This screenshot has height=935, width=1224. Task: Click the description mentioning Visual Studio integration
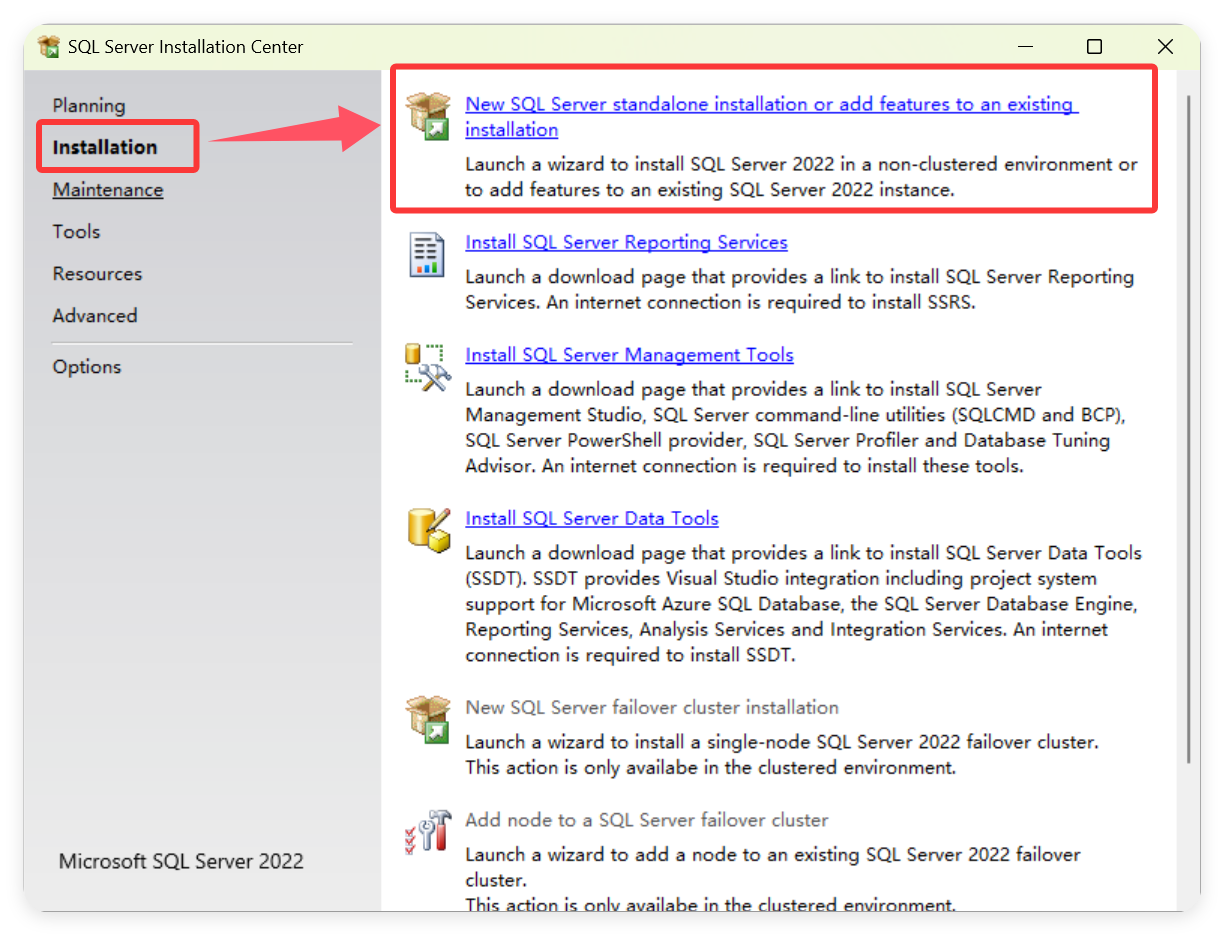802,604
